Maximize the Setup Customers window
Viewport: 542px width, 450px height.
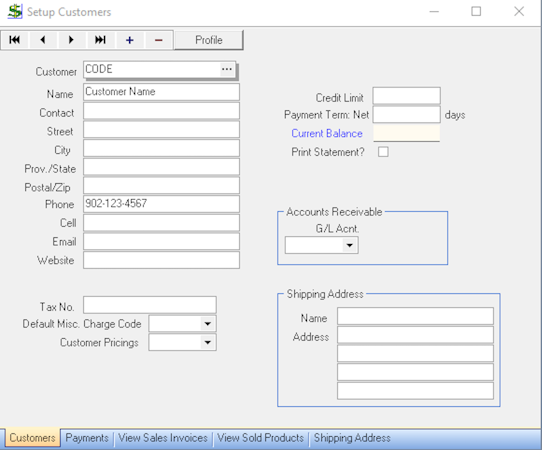(476, 12)
